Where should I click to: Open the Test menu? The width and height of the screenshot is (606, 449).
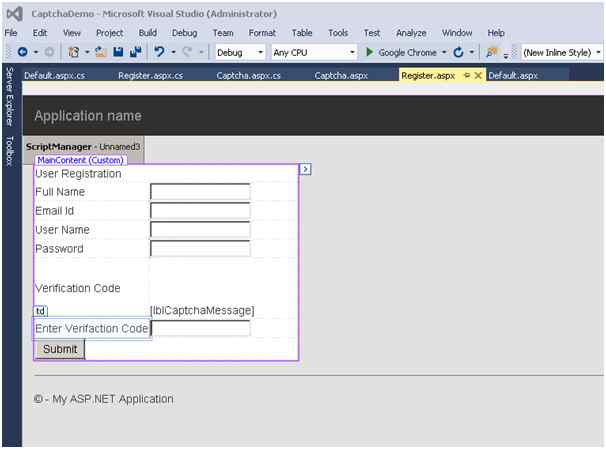[372, 33]
